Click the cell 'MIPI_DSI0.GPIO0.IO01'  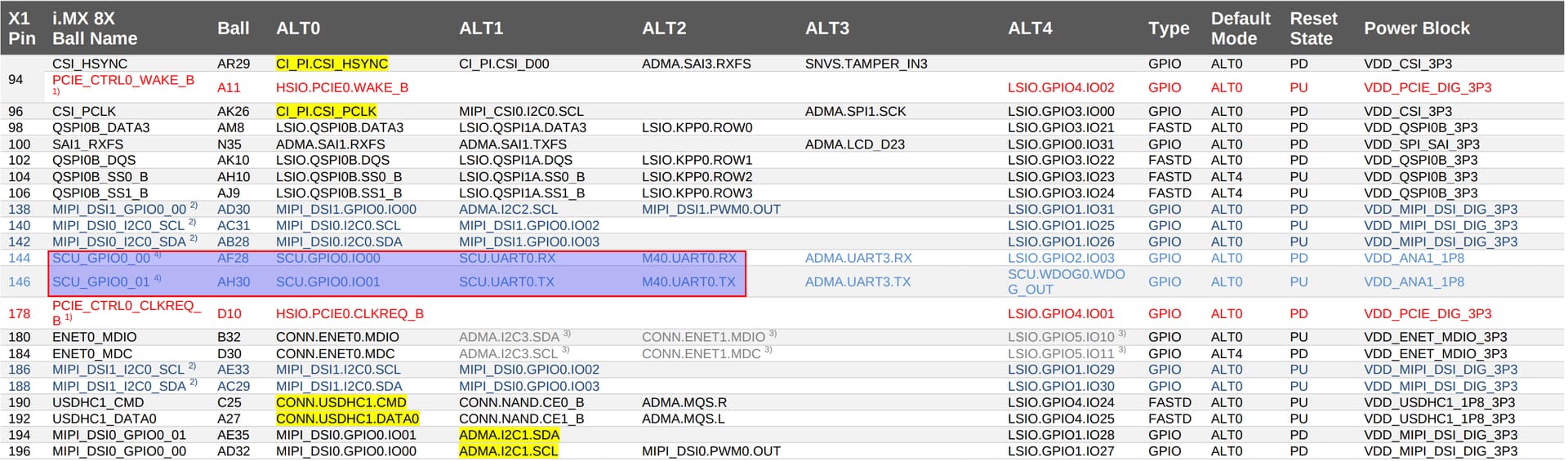point(345,435)
